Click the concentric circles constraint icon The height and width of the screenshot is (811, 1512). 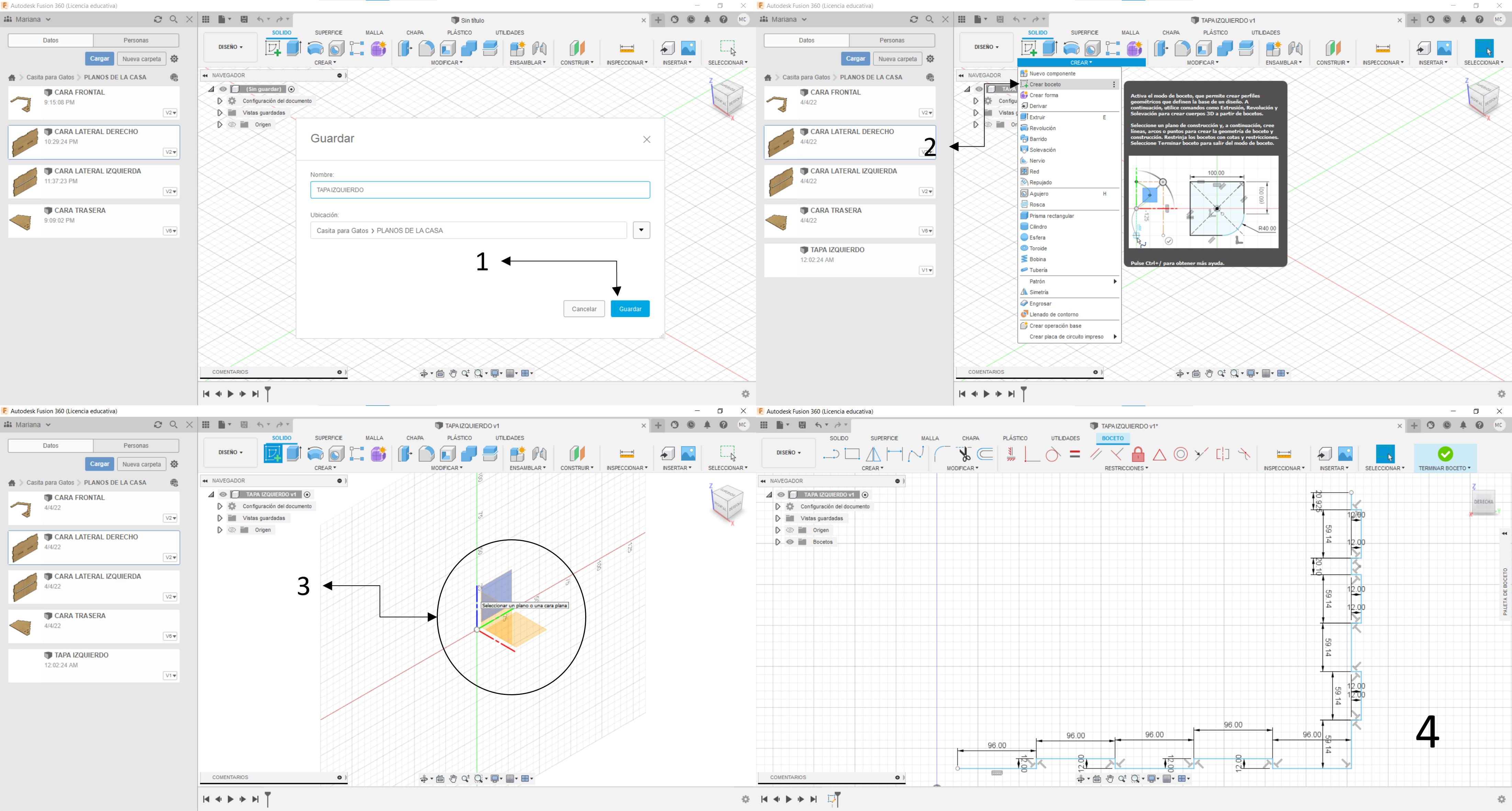[1180, 454]
